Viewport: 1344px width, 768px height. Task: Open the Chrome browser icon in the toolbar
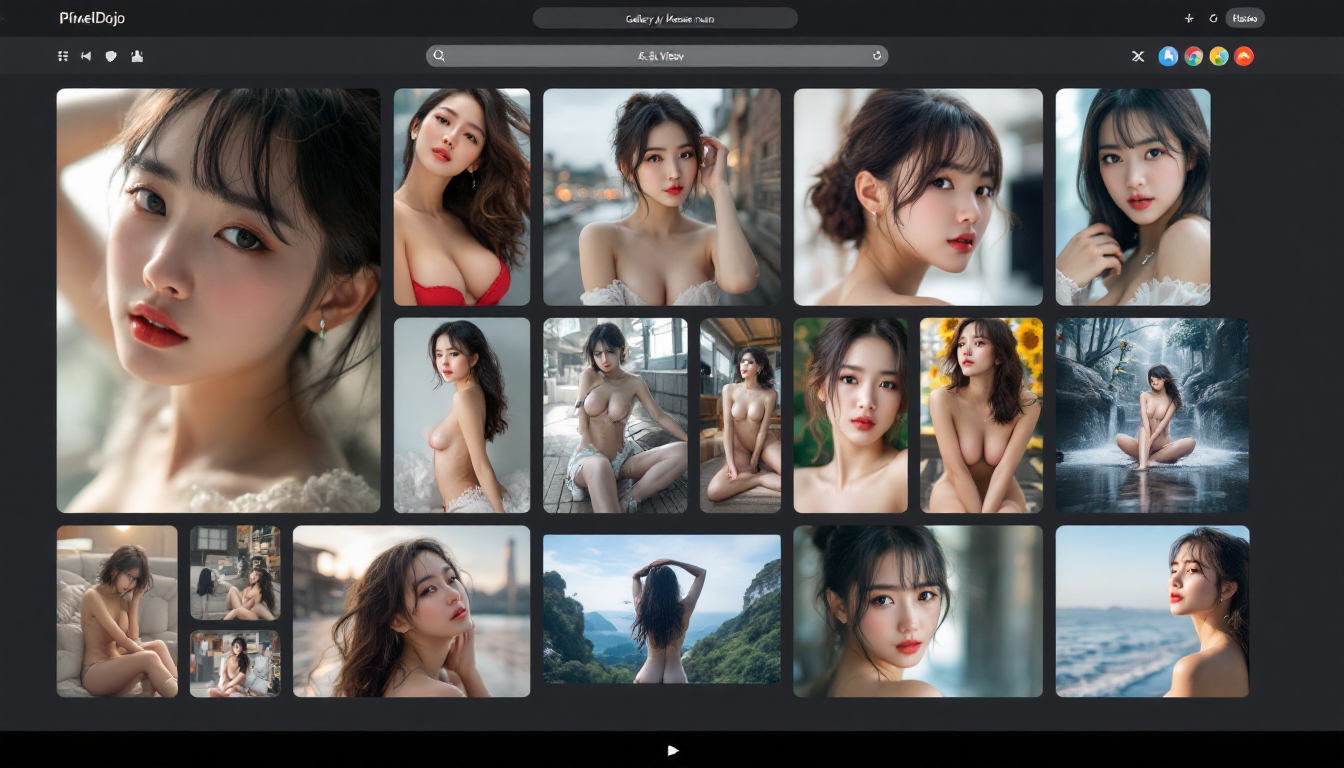coord(1192,57)
